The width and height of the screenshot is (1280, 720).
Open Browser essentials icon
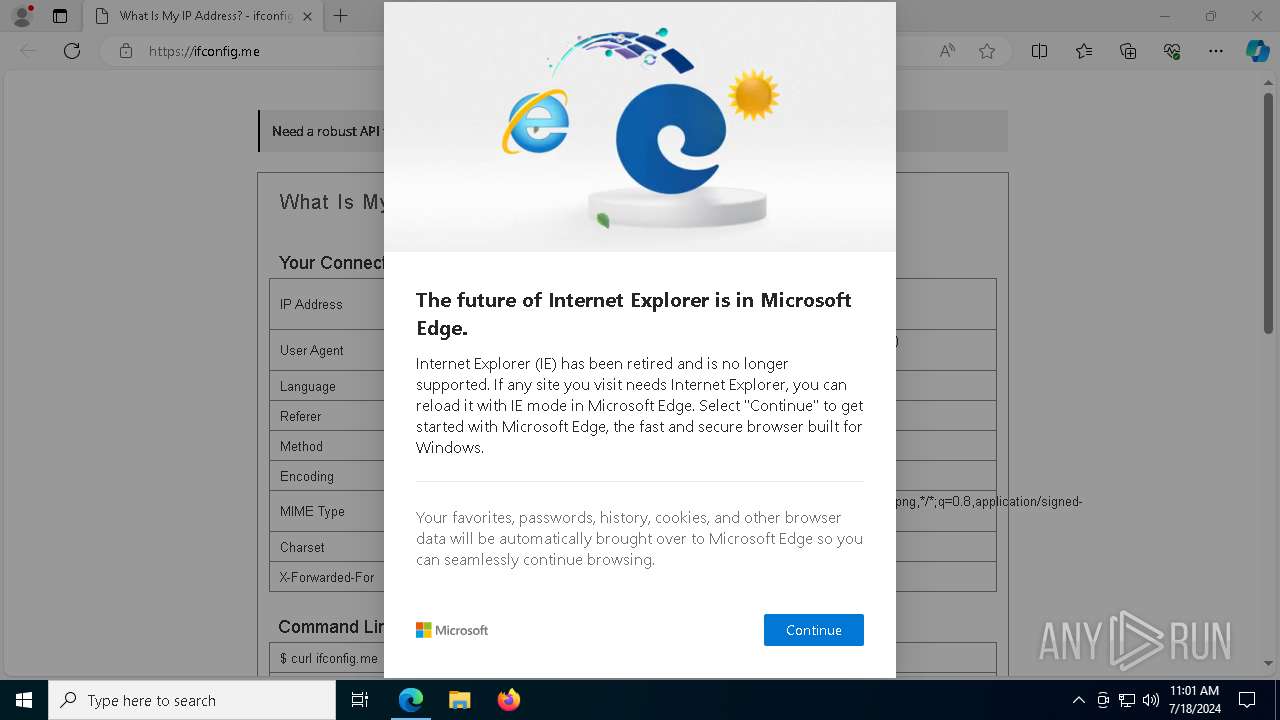click(1172, 51)
